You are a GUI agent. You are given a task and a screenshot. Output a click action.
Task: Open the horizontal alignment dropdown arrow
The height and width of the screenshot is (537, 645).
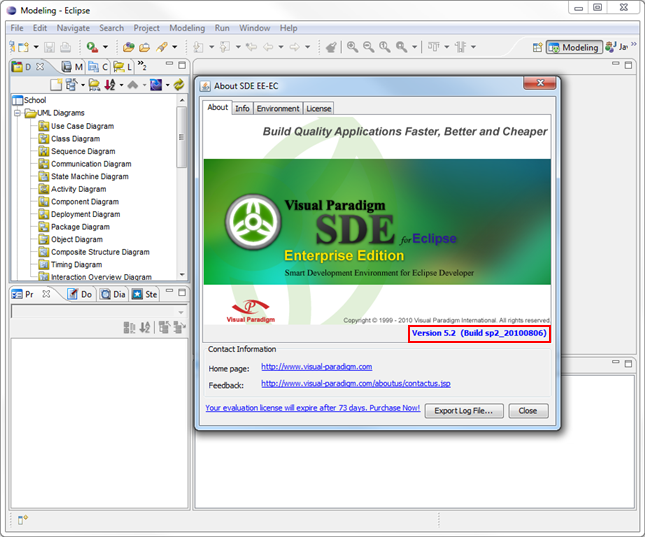pyautogui.click(x=446, y=47)
